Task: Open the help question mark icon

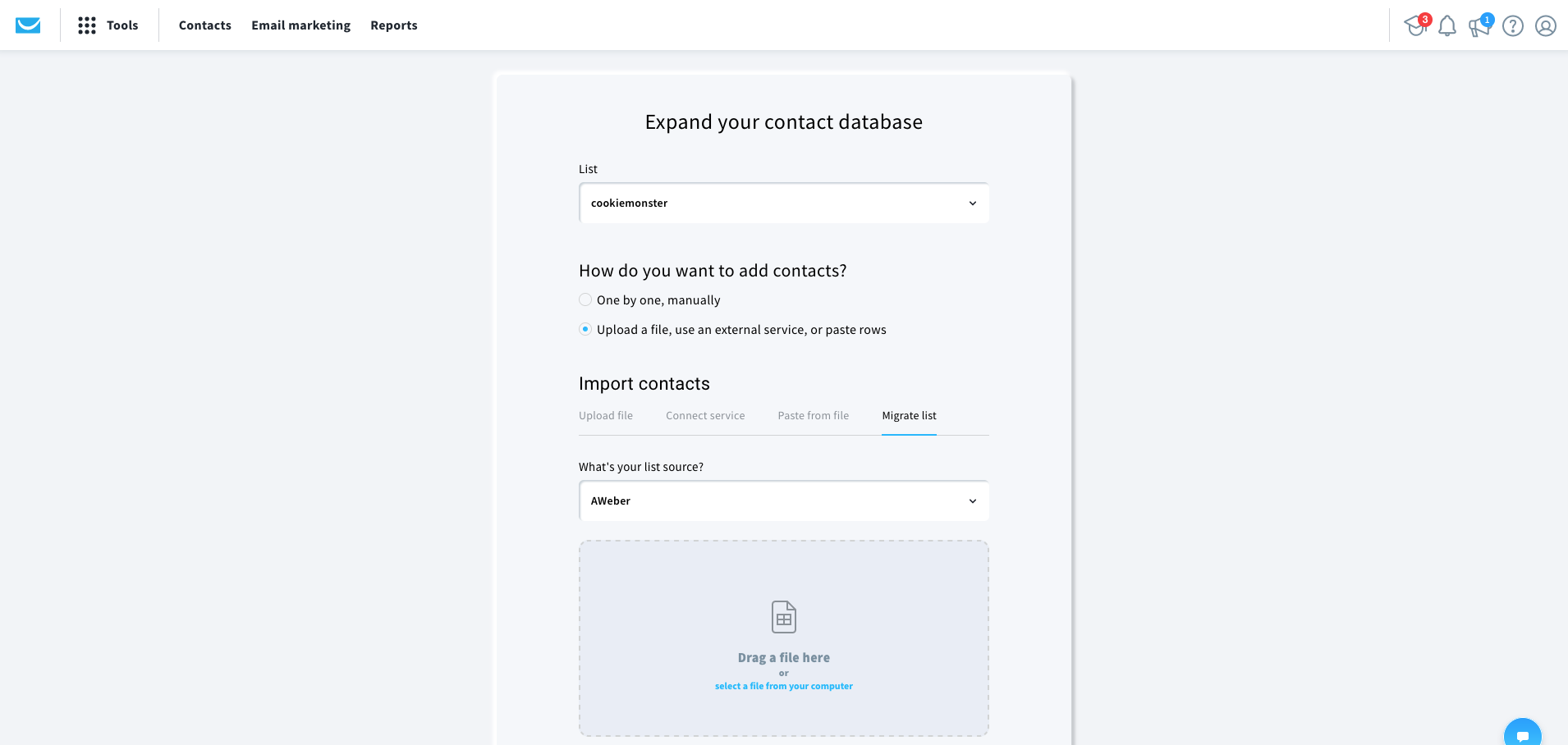Action: (1513, 26)
